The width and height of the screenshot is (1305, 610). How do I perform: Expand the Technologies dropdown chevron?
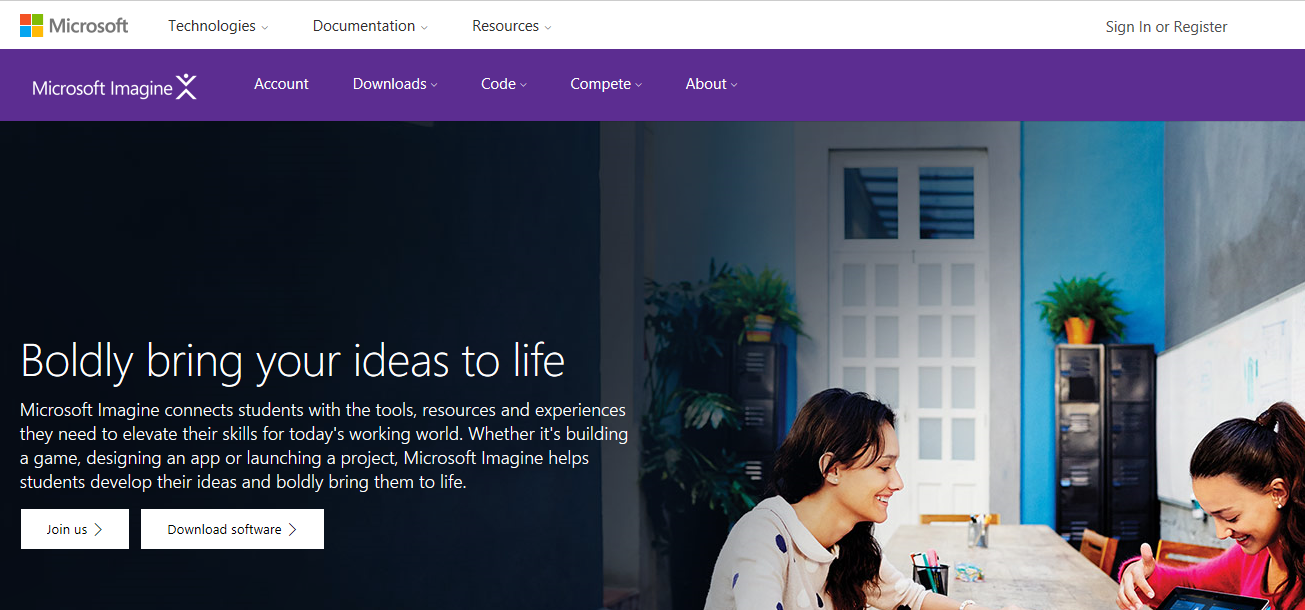pos(265,28)
